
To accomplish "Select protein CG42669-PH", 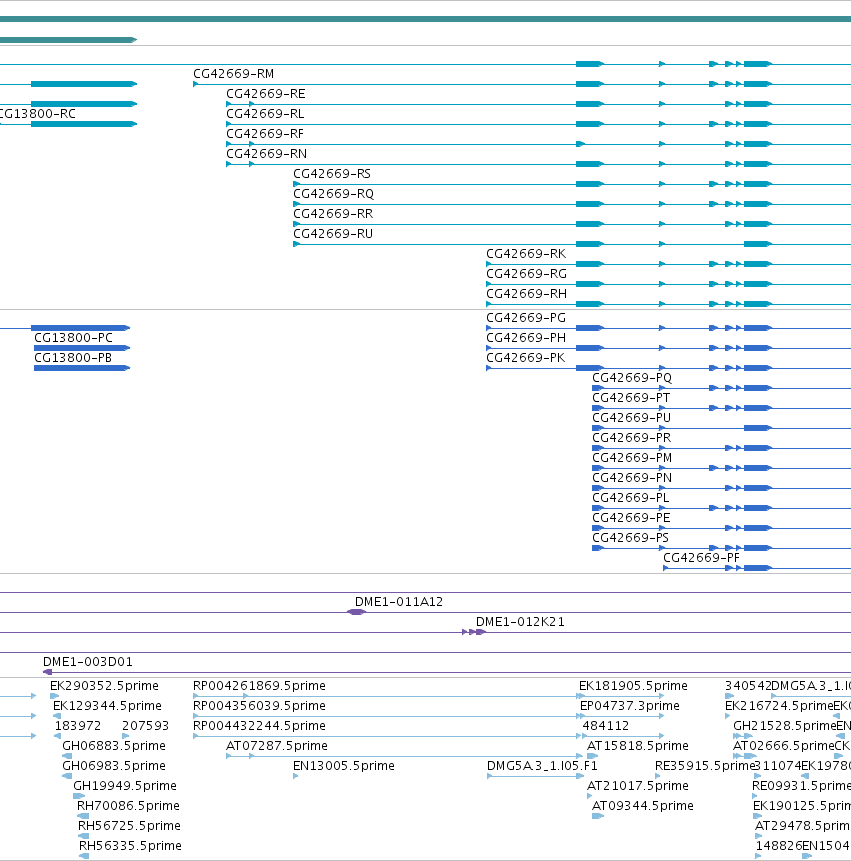I will 526,338.
